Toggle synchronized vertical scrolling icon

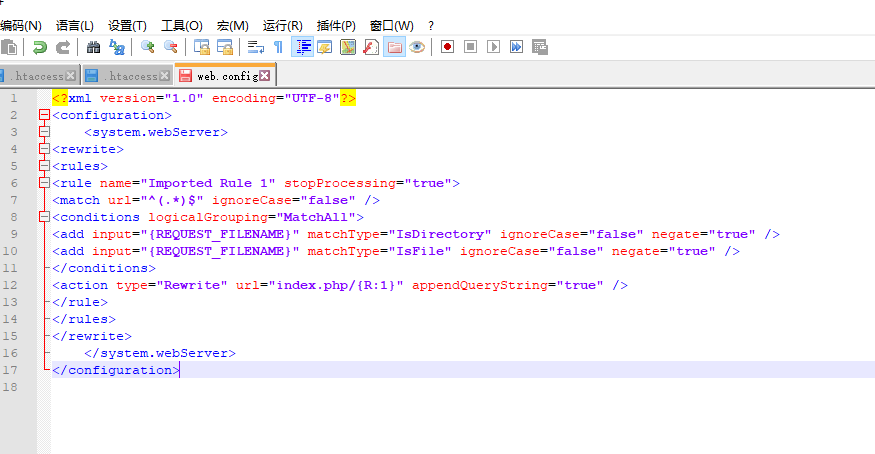click(201, 47)
